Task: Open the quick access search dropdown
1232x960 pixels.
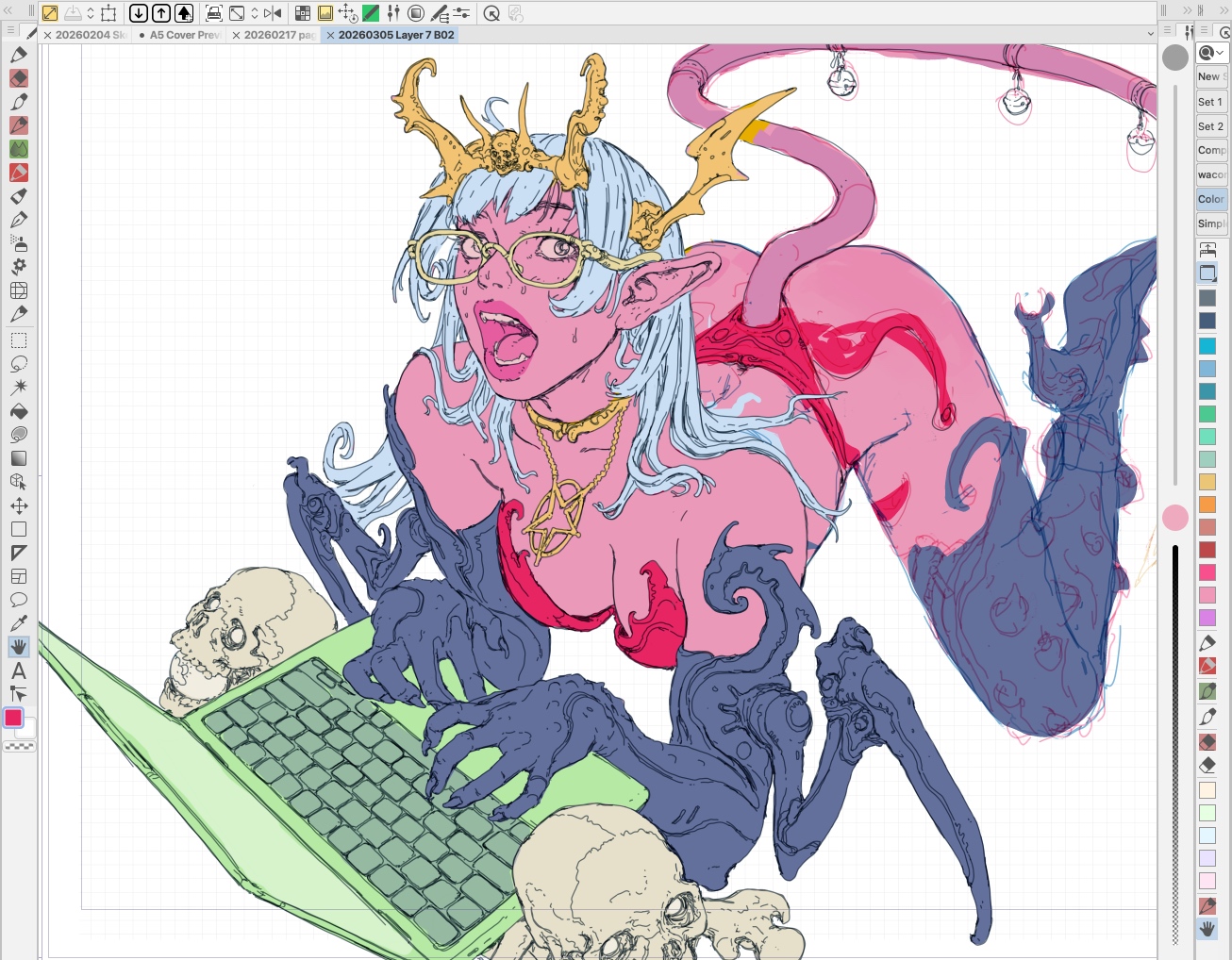Action: pyautogui.click(x=1211, y=53)
